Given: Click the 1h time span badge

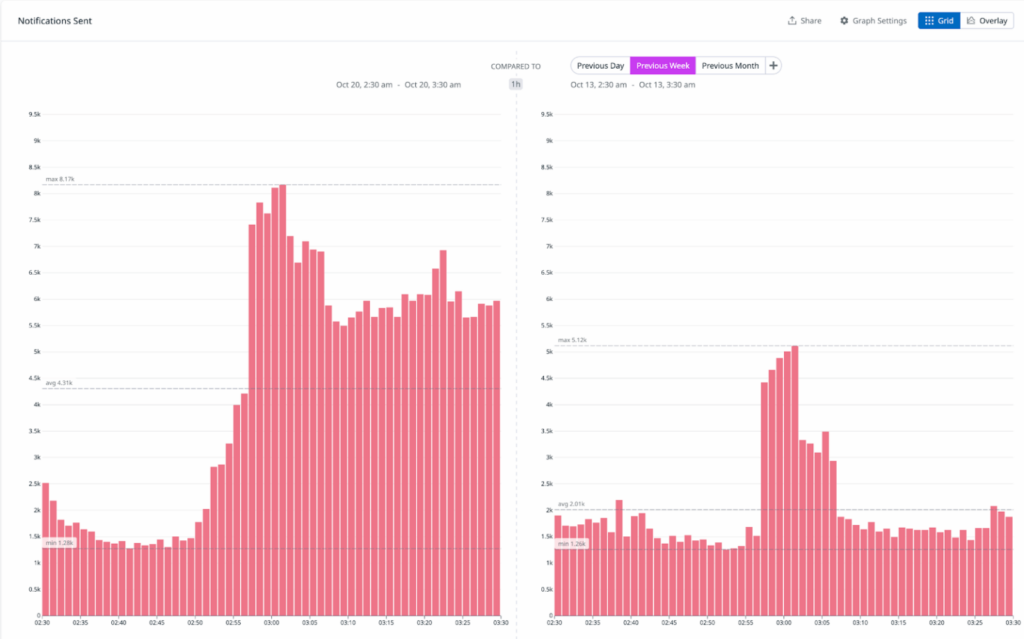Looking at the screenshot, I should click(516, 85).
